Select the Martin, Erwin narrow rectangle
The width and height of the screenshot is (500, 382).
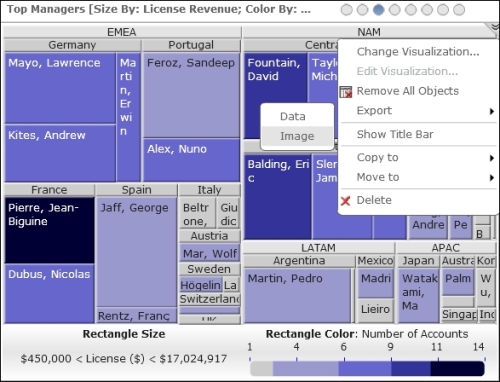(x=128, y=117)
